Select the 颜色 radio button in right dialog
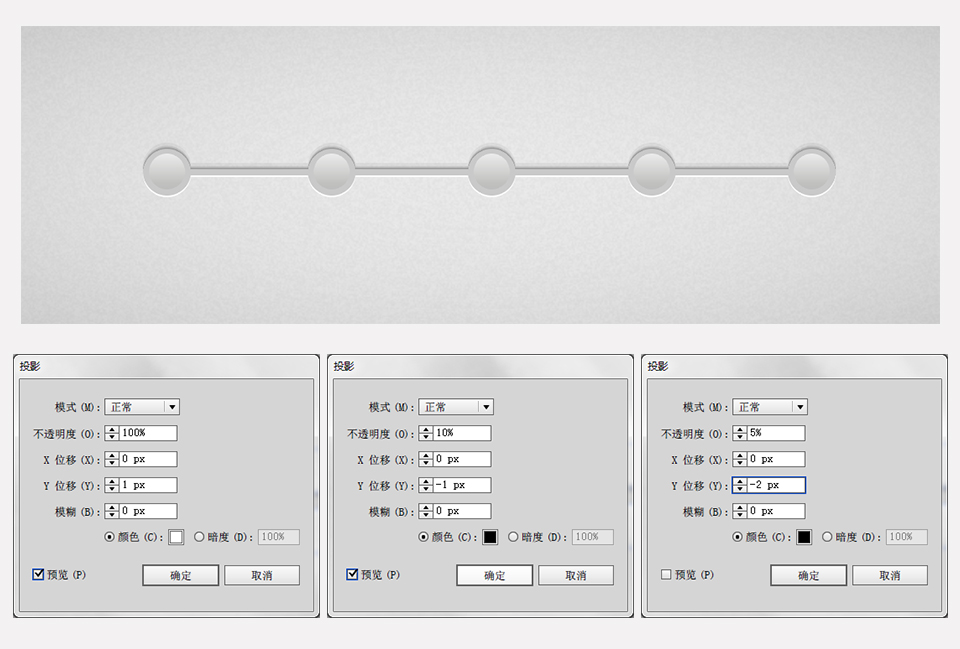The image size is (960, 649). 738,537
